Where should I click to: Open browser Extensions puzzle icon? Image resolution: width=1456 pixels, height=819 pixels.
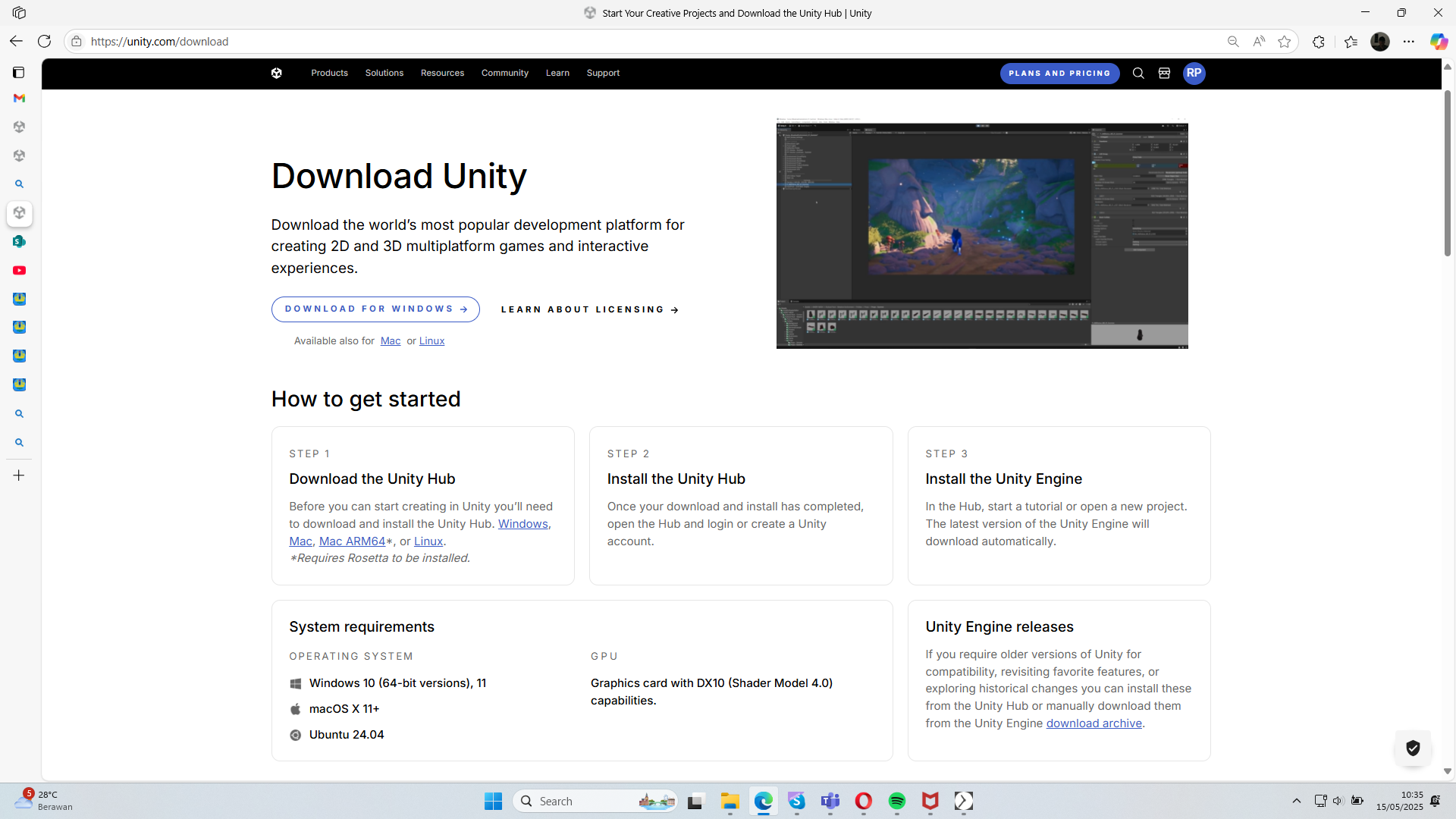1319,42
